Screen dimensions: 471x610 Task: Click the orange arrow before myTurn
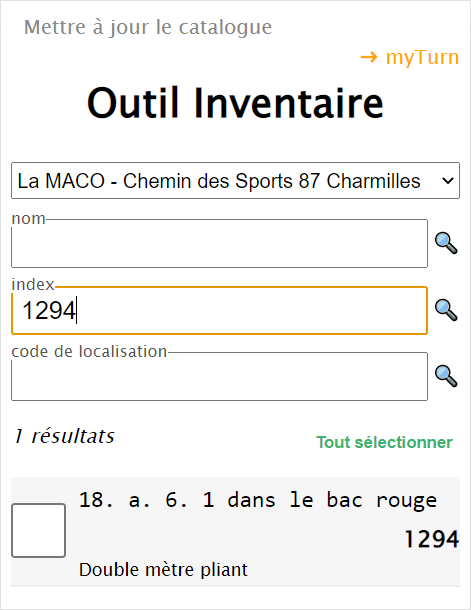(369, 58)
